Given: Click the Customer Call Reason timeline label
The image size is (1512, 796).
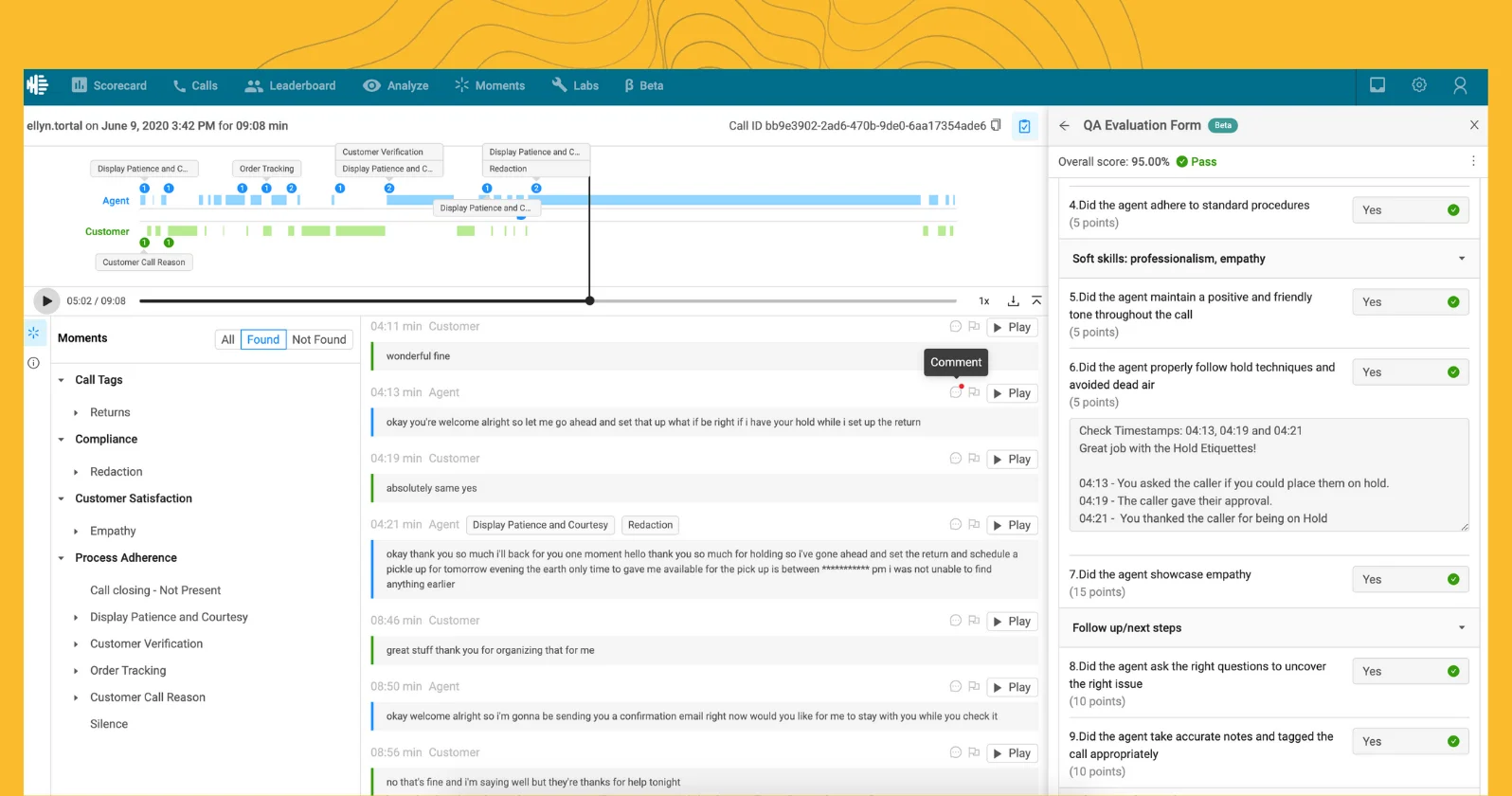Looking at the screenshot, I should [144, 262].
